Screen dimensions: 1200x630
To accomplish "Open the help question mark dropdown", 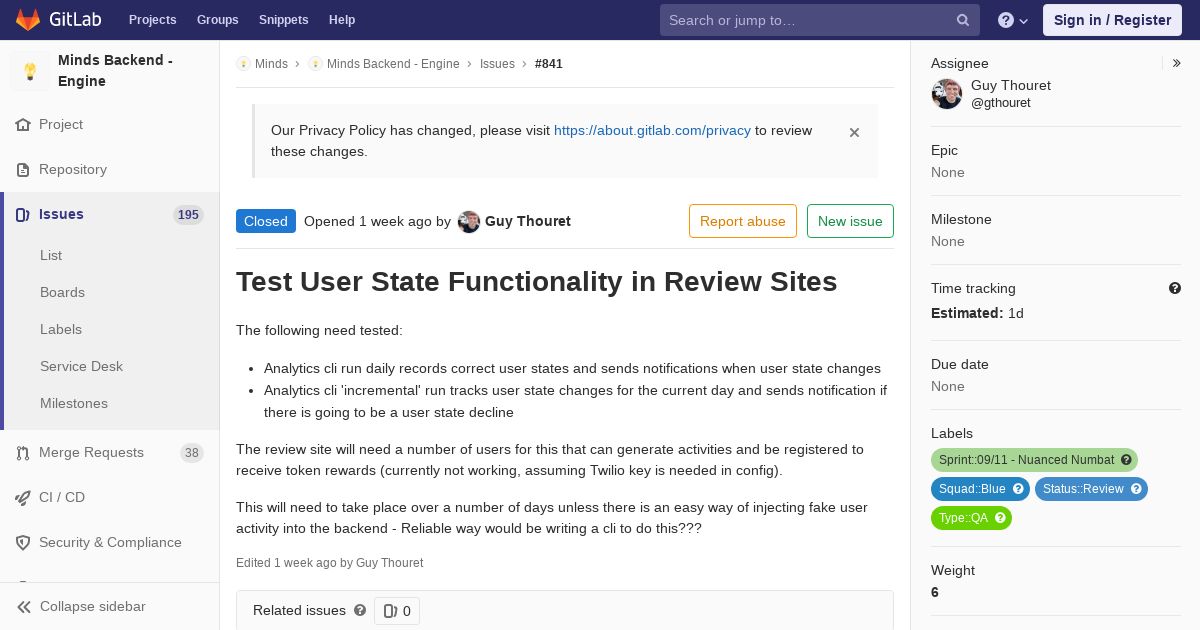I will pos(1013,20).
